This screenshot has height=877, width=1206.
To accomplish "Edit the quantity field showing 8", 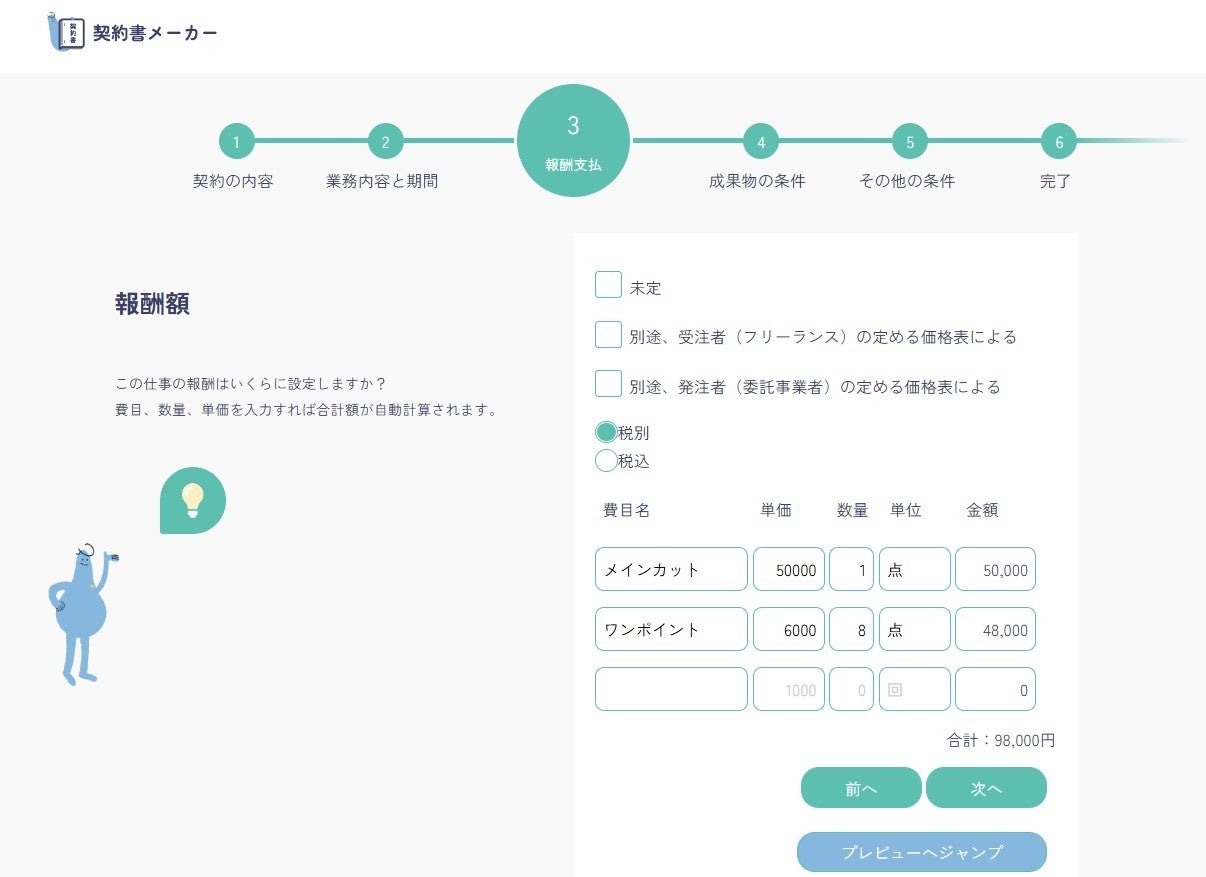I will (852, 629).
